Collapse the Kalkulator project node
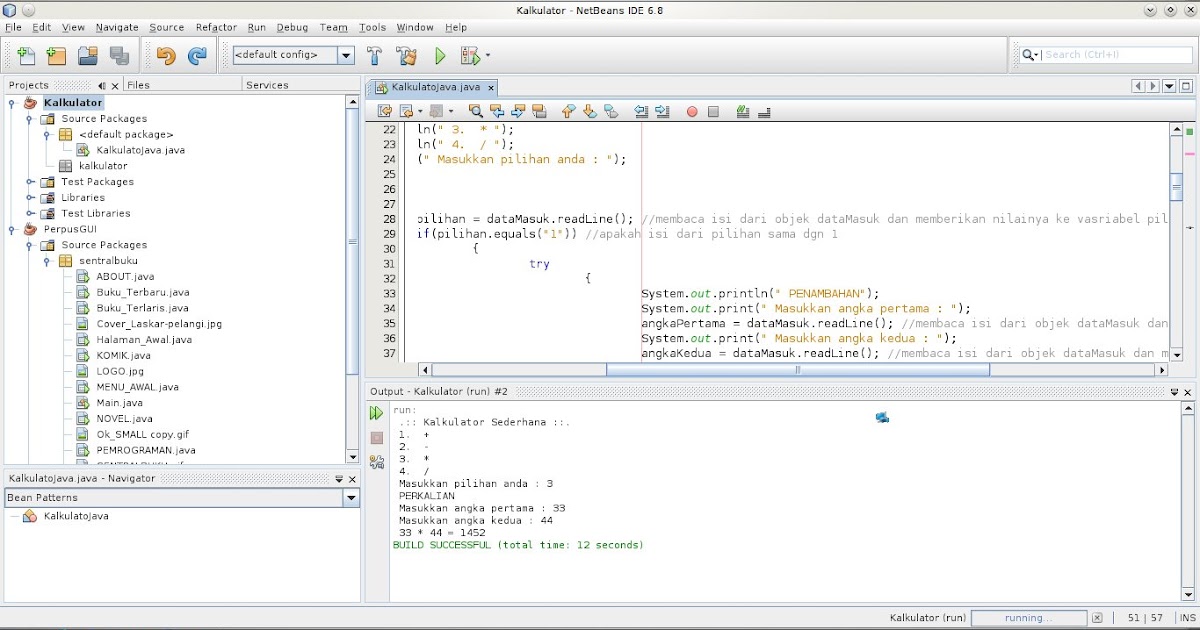The image size is (1200, 630). click(x=12, y=103)
